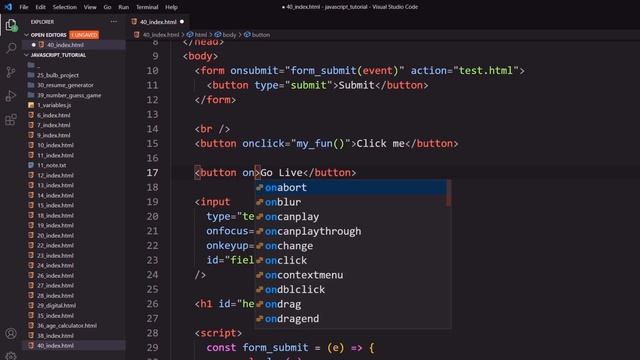Click the <script> tag on line 28
The image size is (640, 360).
point(218,333)
